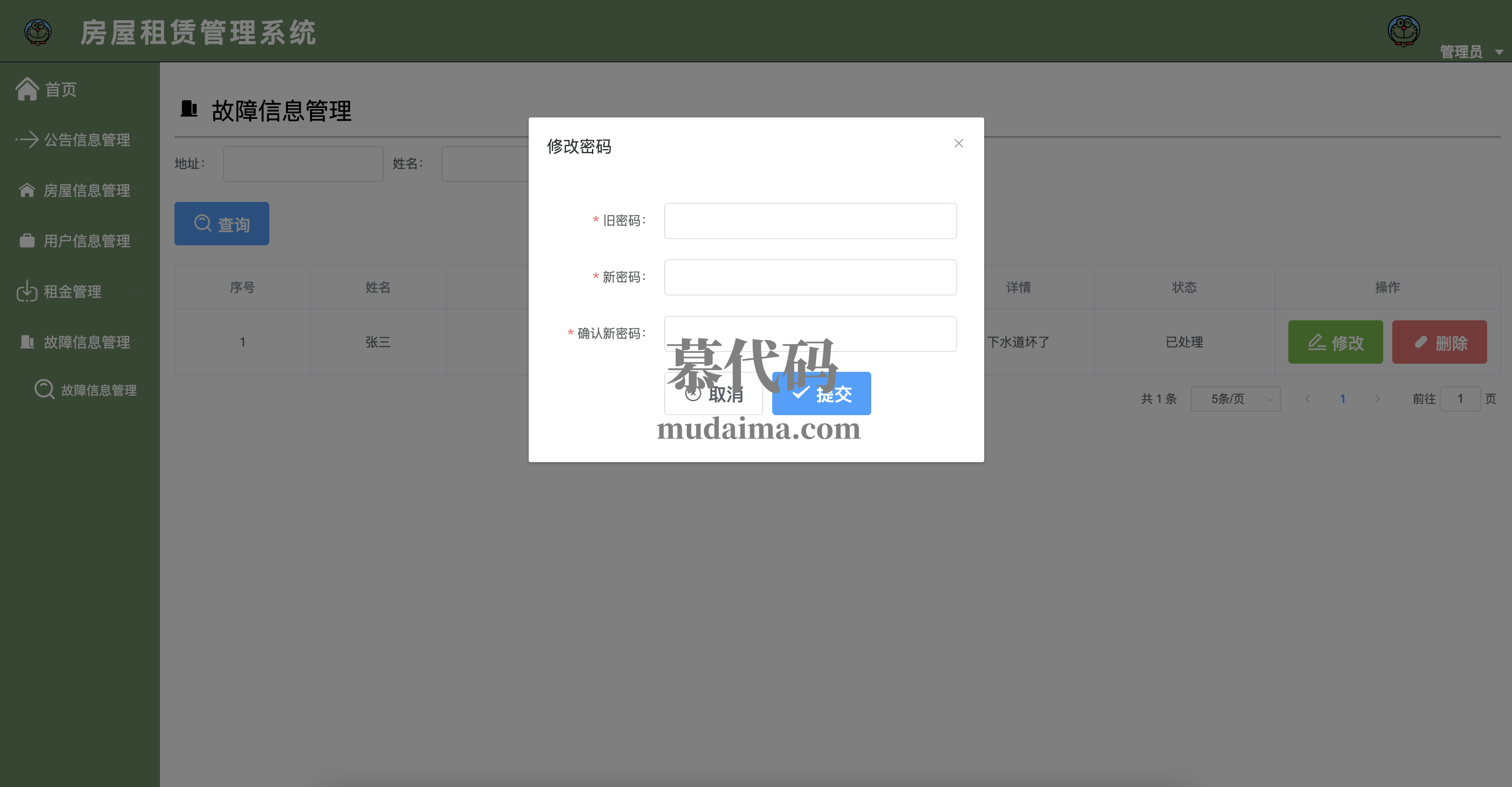This screenshot has width=1512, height=787.
Task: Open the 管理员 user dropdown arrow
Action: [1498, 52]
